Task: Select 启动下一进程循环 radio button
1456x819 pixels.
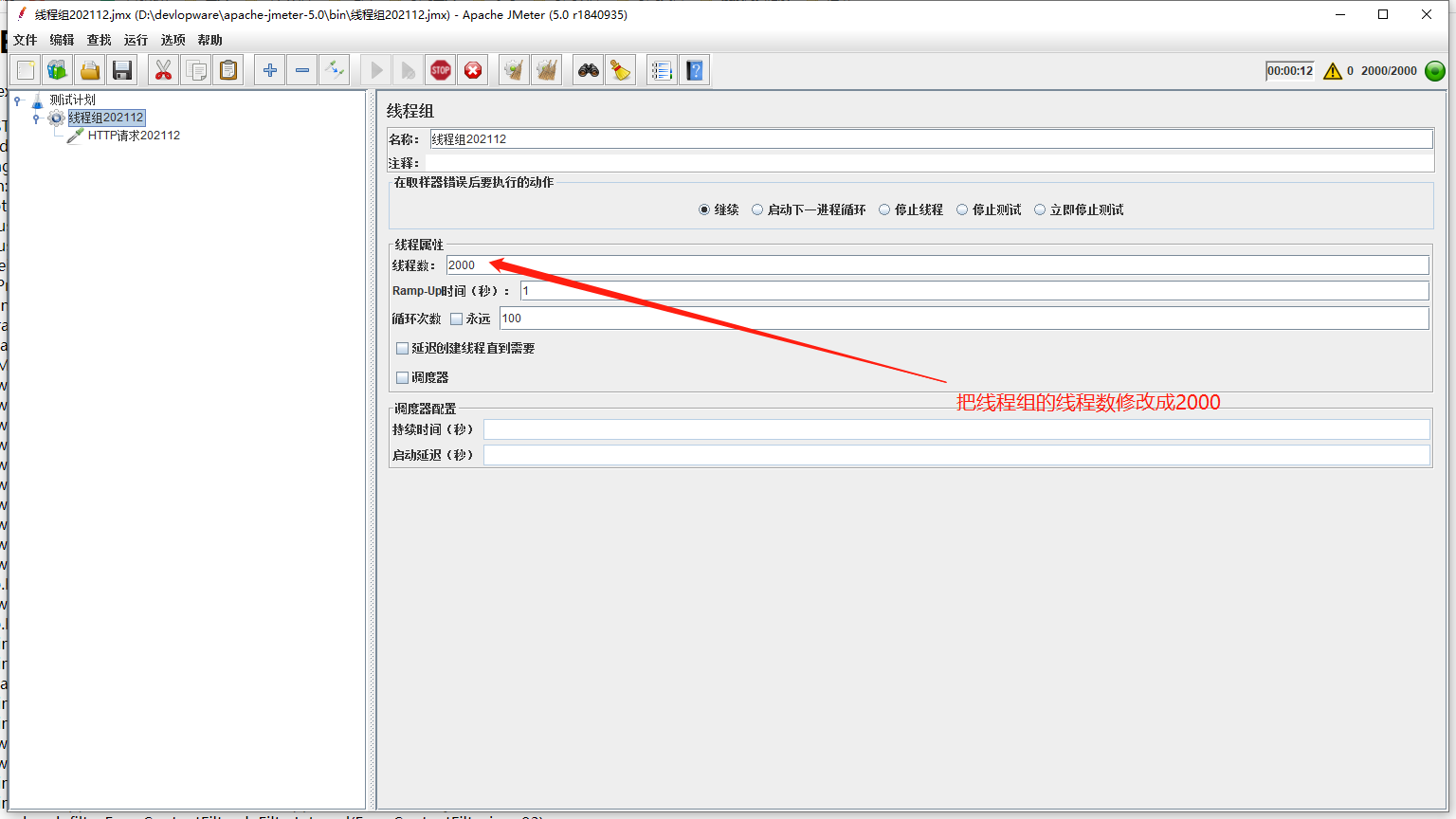Action: pyautogui.click(x=757, y=210)
